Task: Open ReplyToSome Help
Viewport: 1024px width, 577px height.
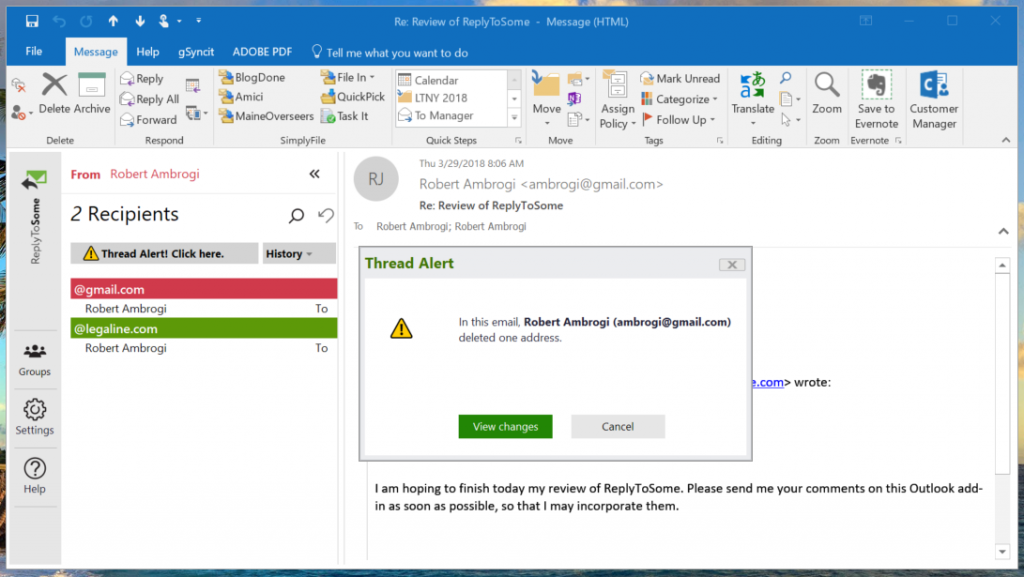Action: coord(34,476)
